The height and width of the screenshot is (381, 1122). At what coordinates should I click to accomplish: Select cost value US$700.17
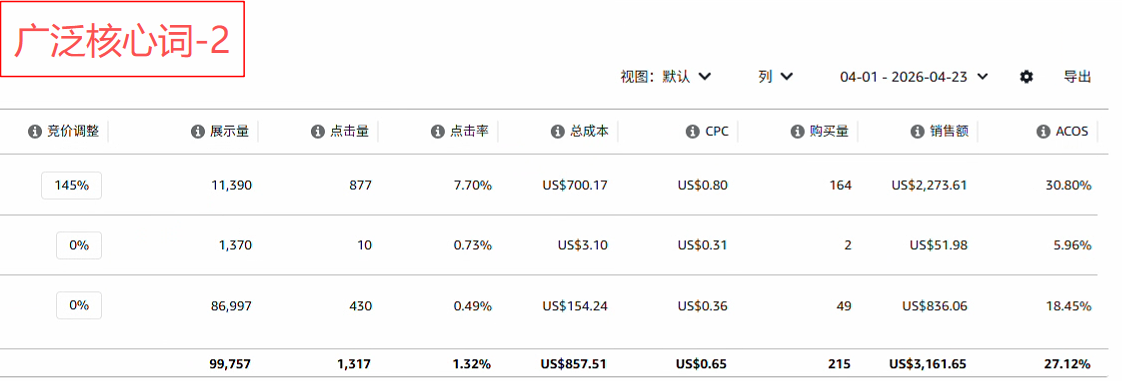pos(575,185)
